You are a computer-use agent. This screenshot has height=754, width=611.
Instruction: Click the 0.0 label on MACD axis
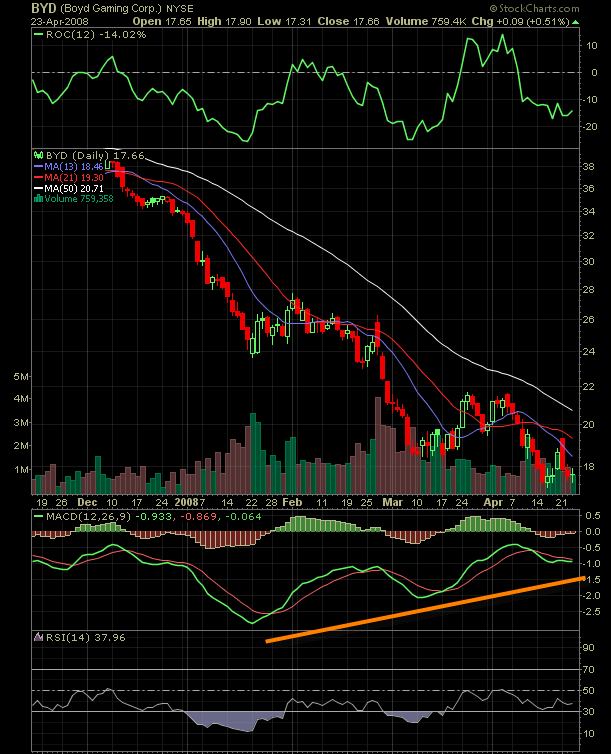(593, 532)
